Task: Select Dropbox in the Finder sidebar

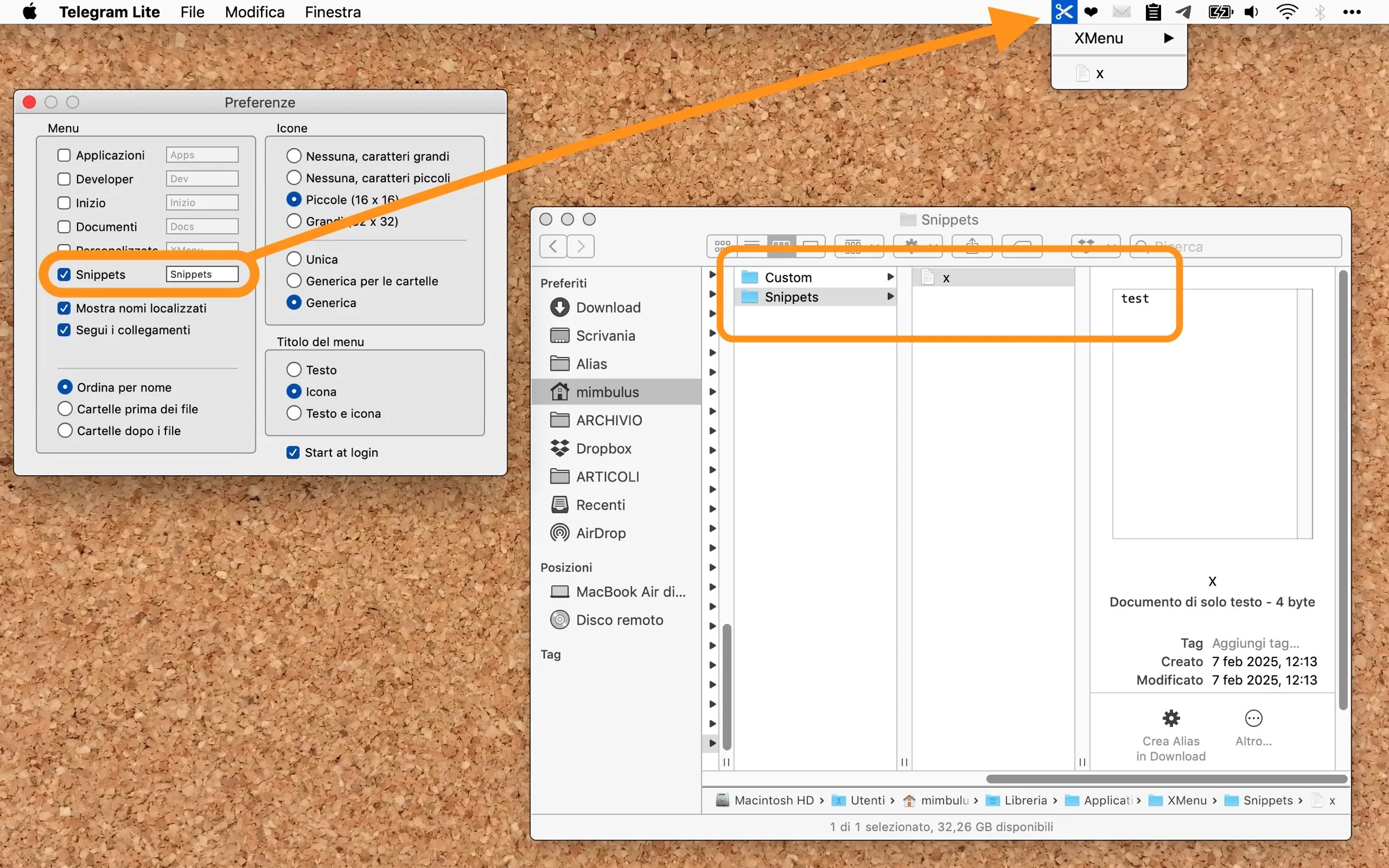Action: click(603, 448)
